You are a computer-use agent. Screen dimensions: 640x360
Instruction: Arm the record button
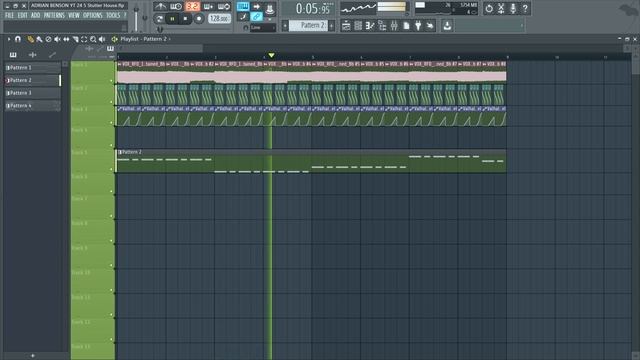click(199, 19)
